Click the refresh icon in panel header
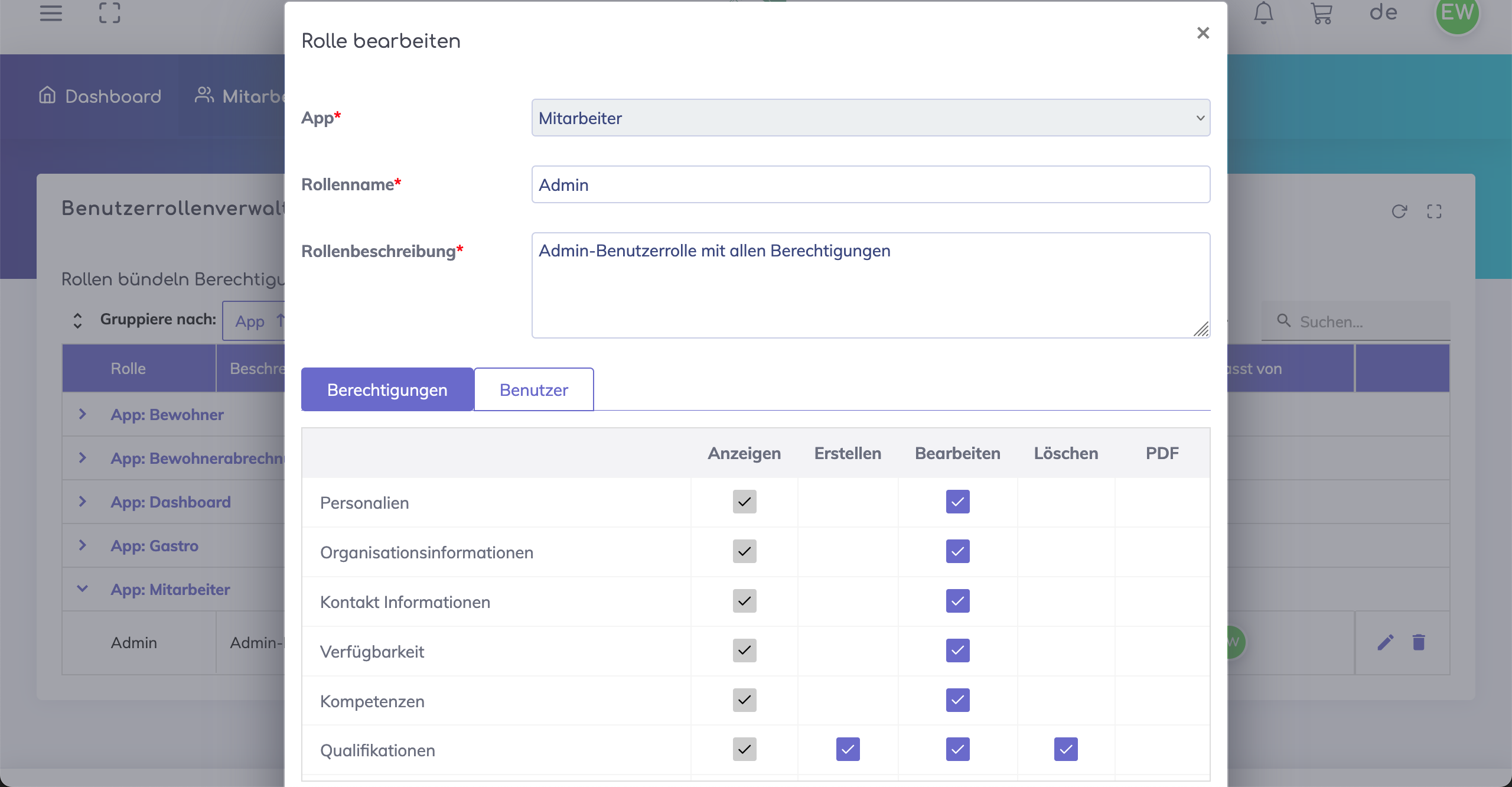This screenshot has height=787, width=1512. click(1399, 212)
